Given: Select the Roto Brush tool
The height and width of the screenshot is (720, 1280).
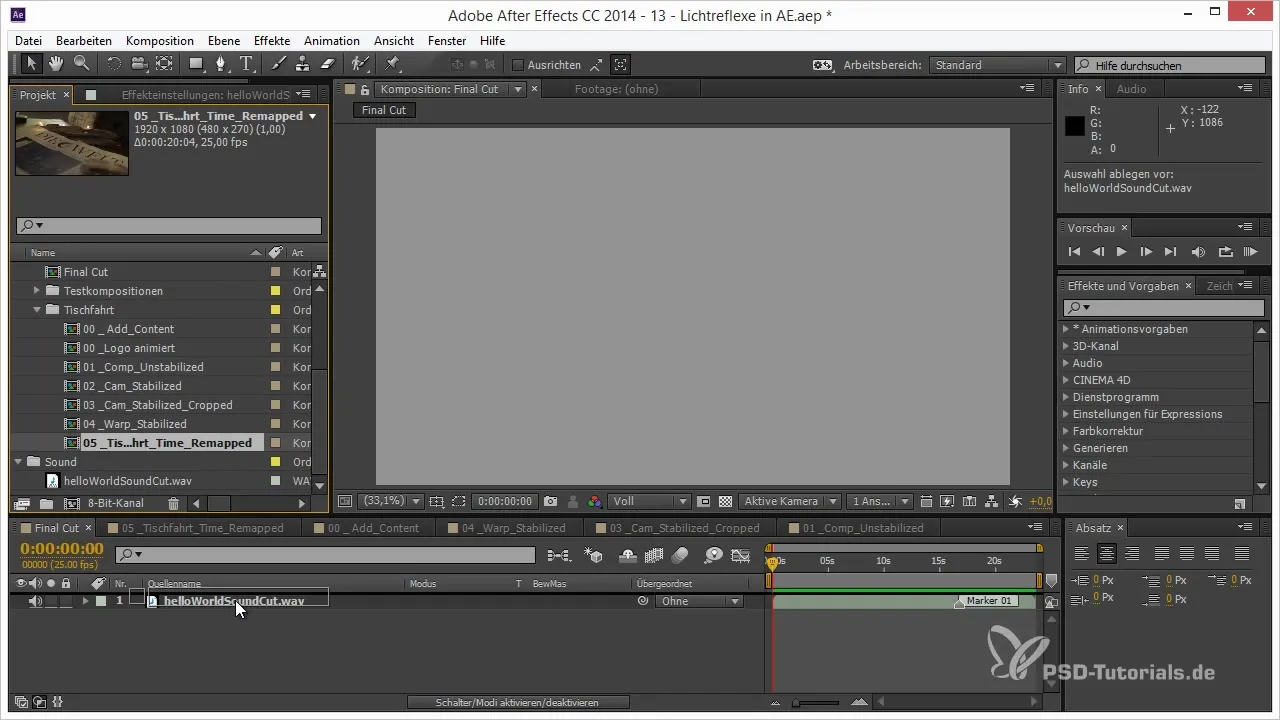Looking at the screenshot, I should [x=360, y=64].
